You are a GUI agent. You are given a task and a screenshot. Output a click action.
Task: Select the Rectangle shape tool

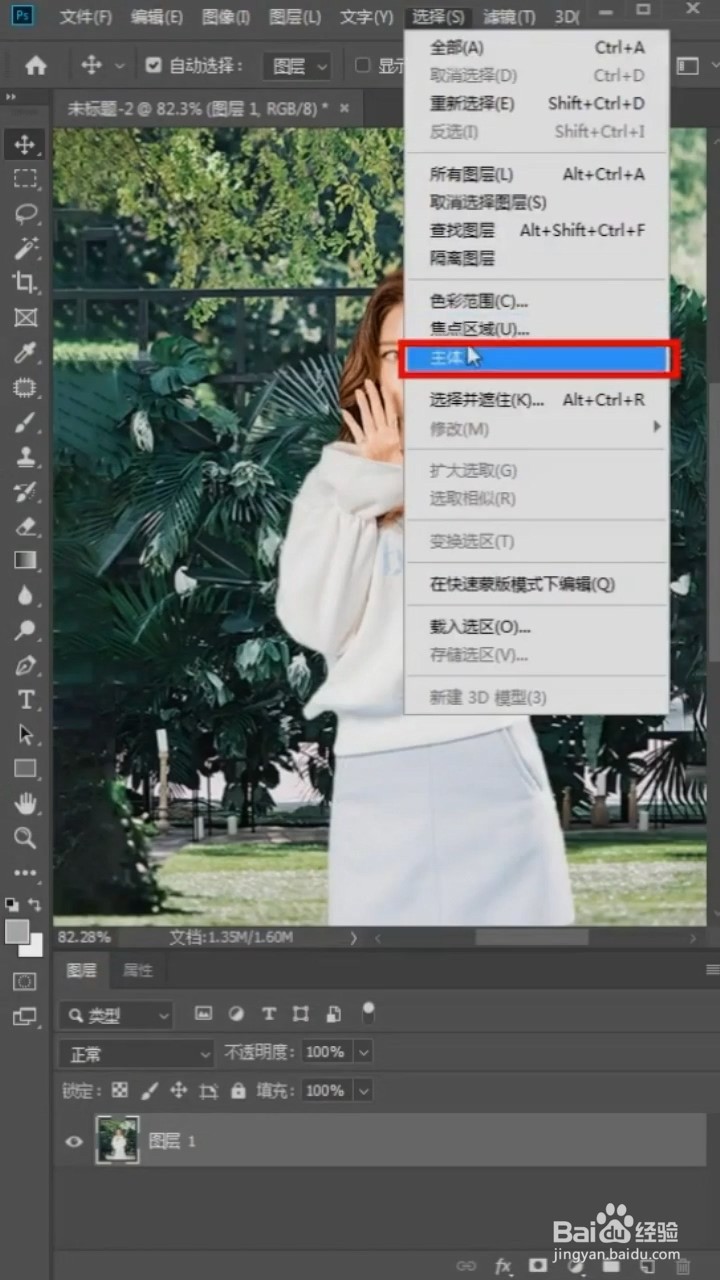25,769
